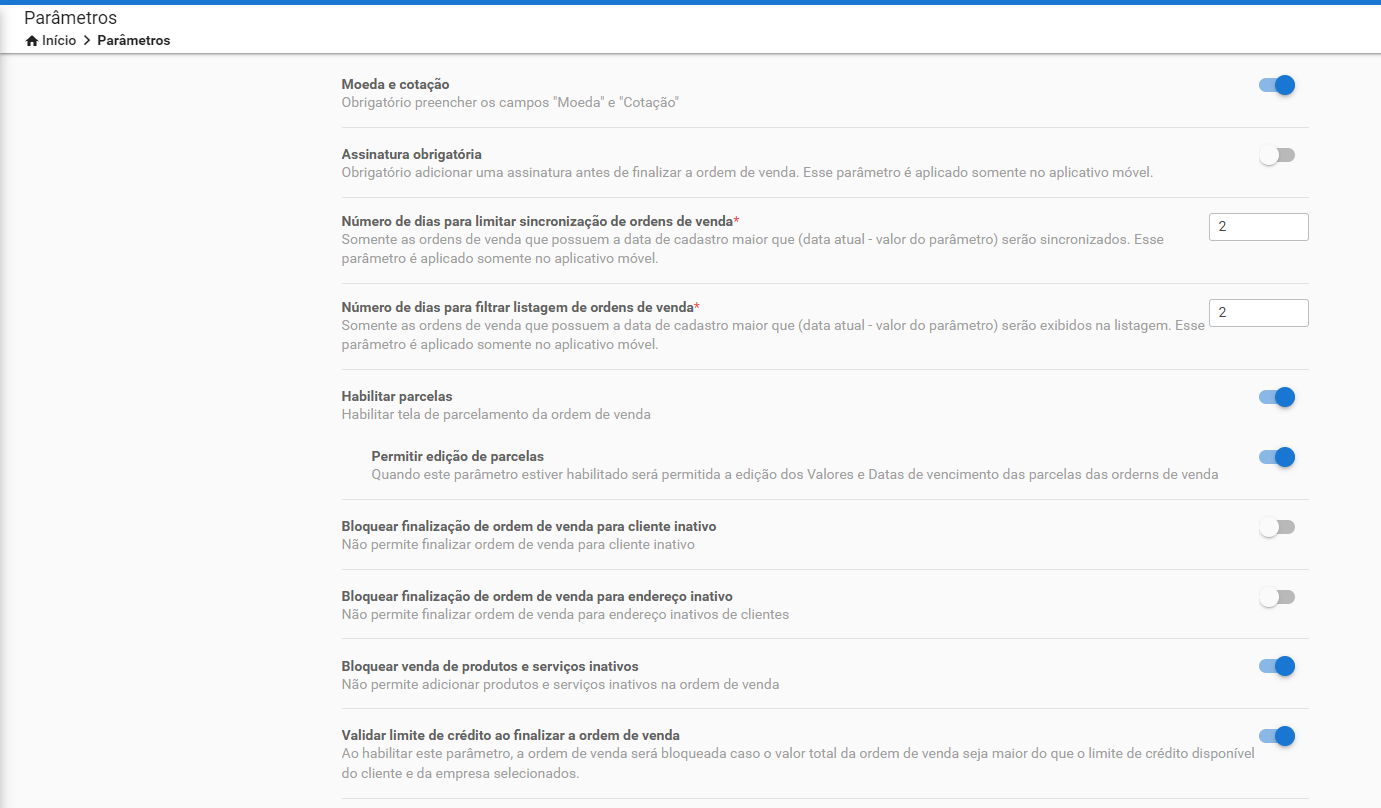
Task: Enable the Assinatura obrigatória toggle
Action: coord(1277,155)
